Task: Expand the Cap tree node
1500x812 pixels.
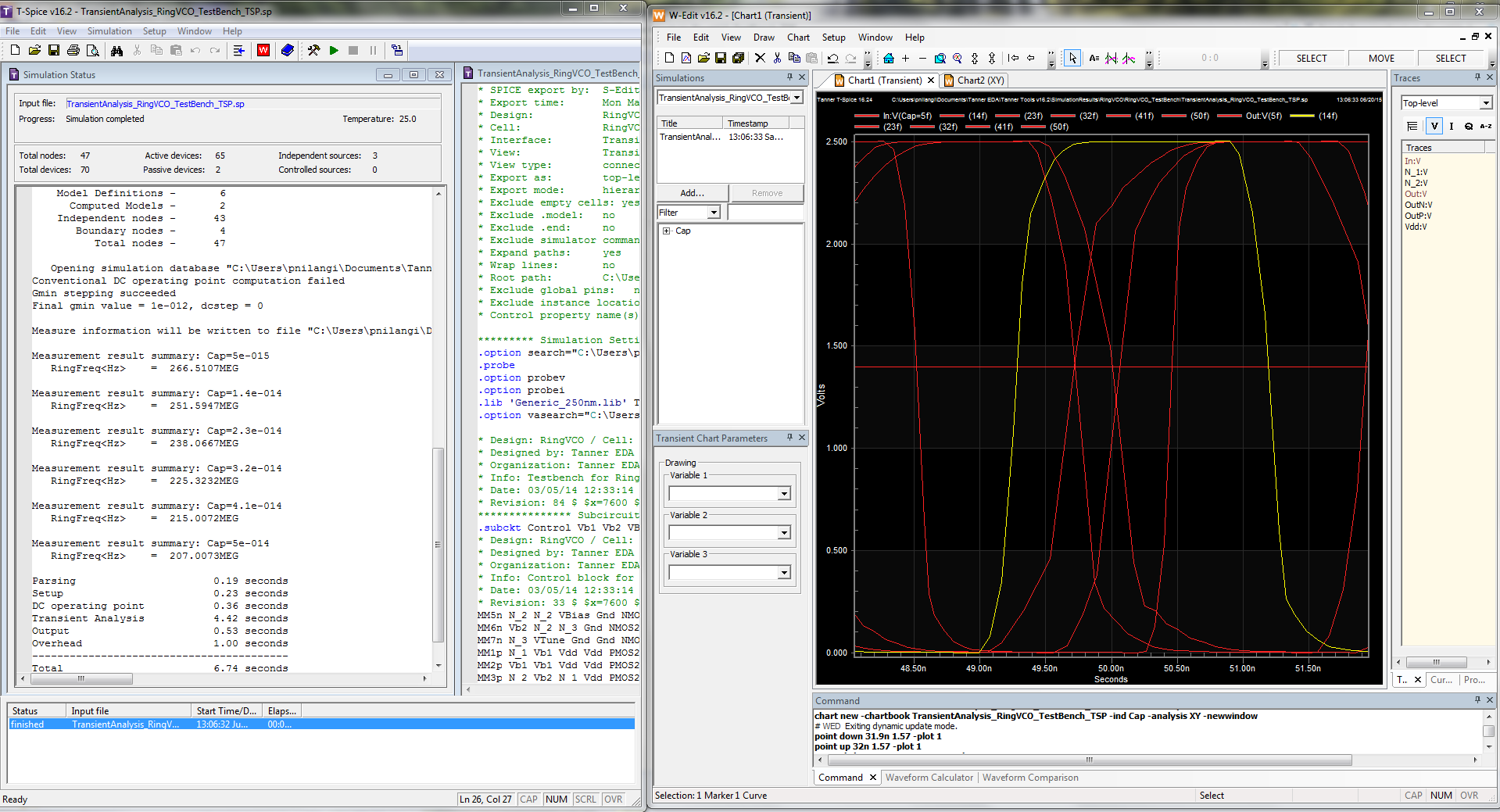Action: 667,231
